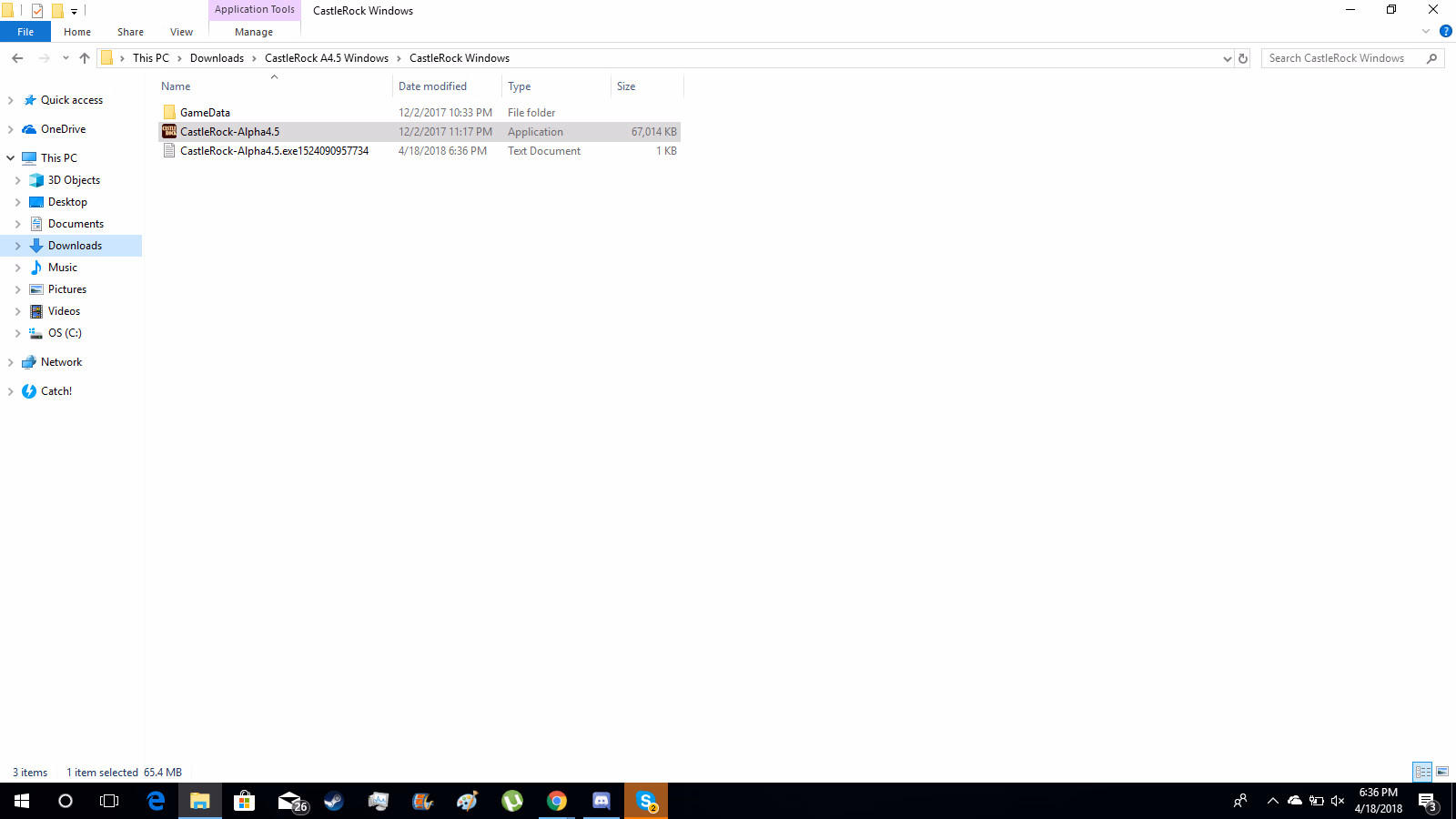Switch to large icons view button
The height and width of the screenshot is (819, 1456).
[x=1442, y=772]
